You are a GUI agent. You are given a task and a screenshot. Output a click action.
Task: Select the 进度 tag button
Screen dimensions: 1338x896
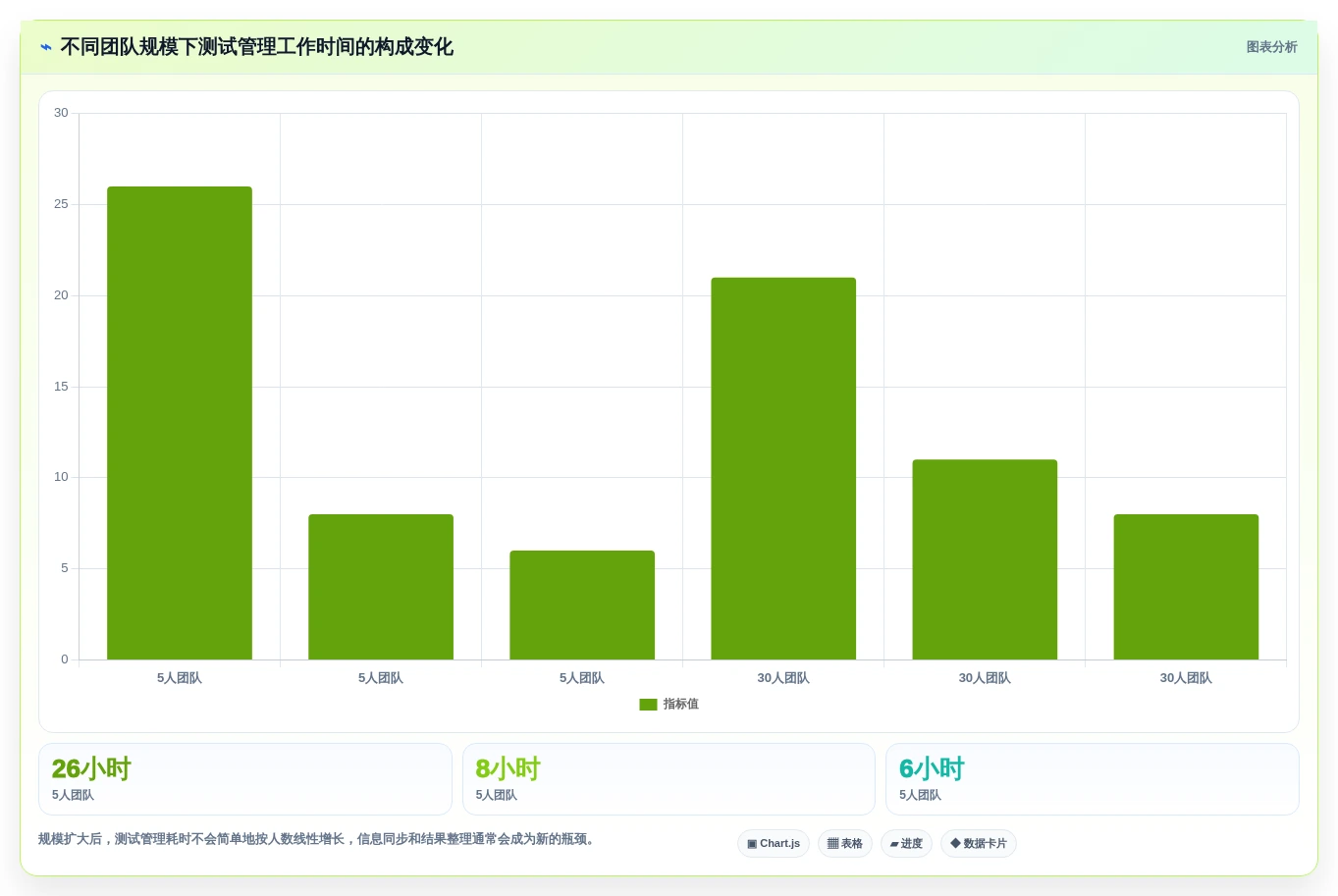coord(906,844)
